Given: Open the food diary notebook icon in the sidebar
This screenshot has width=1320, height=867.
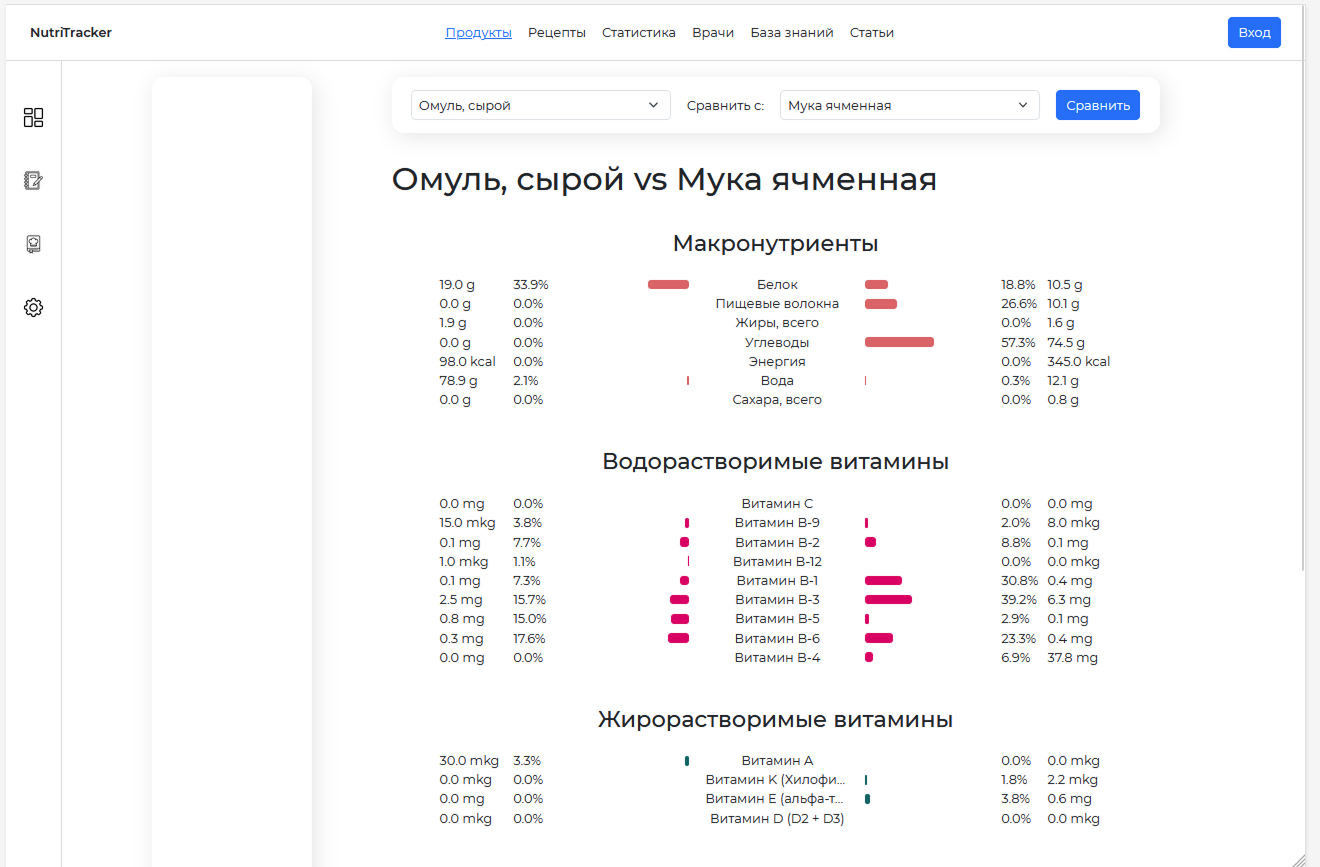Looking at the screenshot, I should coord(33,181).
